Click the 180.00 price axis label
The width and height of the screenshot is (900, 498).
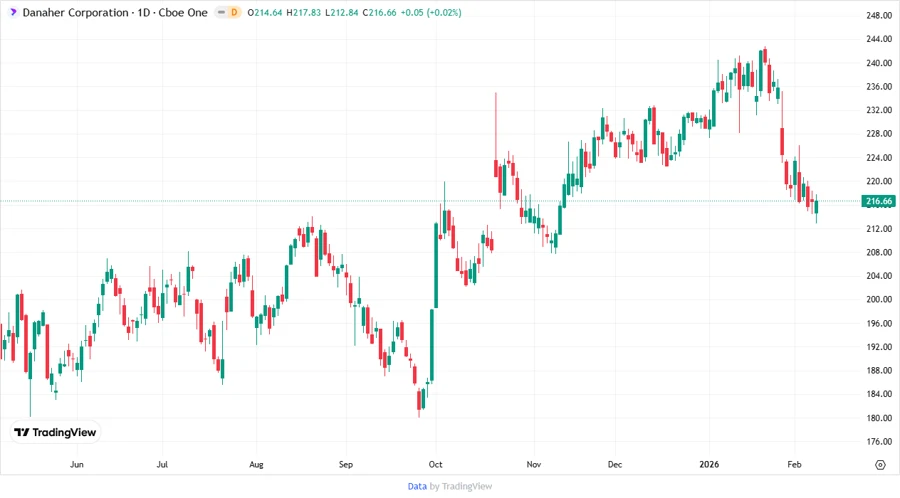(x=879, y=418)
